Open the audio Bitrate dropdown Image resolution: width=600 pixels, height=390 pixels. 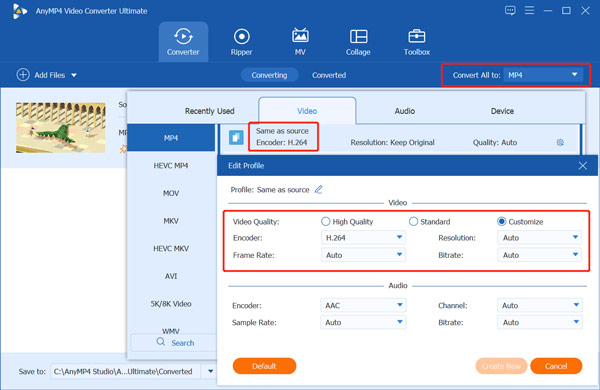pyautogui.click(x=540, y=322)
